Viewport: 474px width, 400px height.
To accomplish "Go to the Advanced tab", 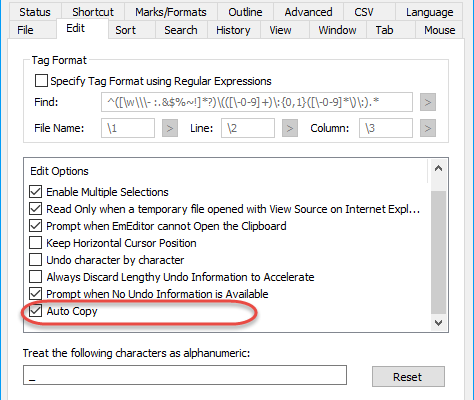I will point(308,12).
